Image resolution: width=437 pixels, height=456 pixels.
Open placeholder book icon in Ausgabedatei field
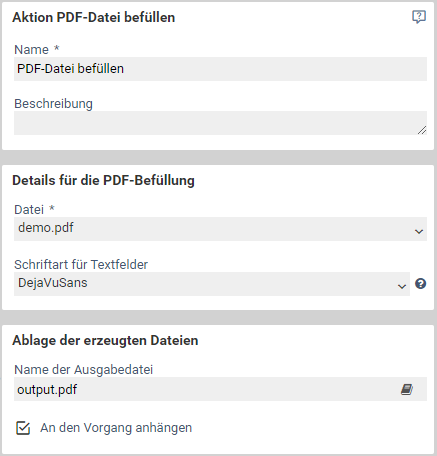(407, 389)
